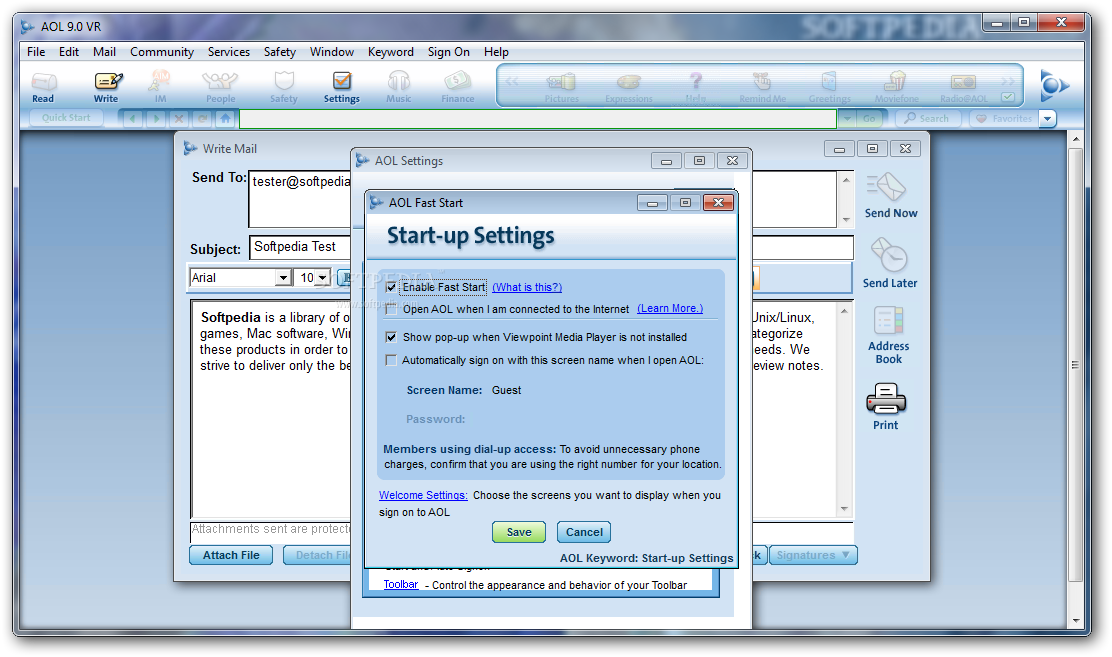
Task: Check Automatically sign on with this screen name
Action: pyautogui.click(x=391, y=360)
